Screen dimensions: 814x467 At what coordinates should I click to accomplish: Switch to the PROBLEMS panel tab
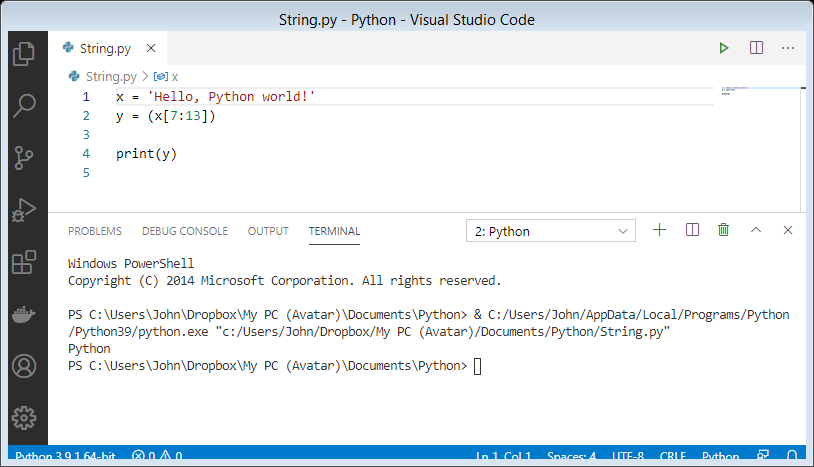pos(95,231)
